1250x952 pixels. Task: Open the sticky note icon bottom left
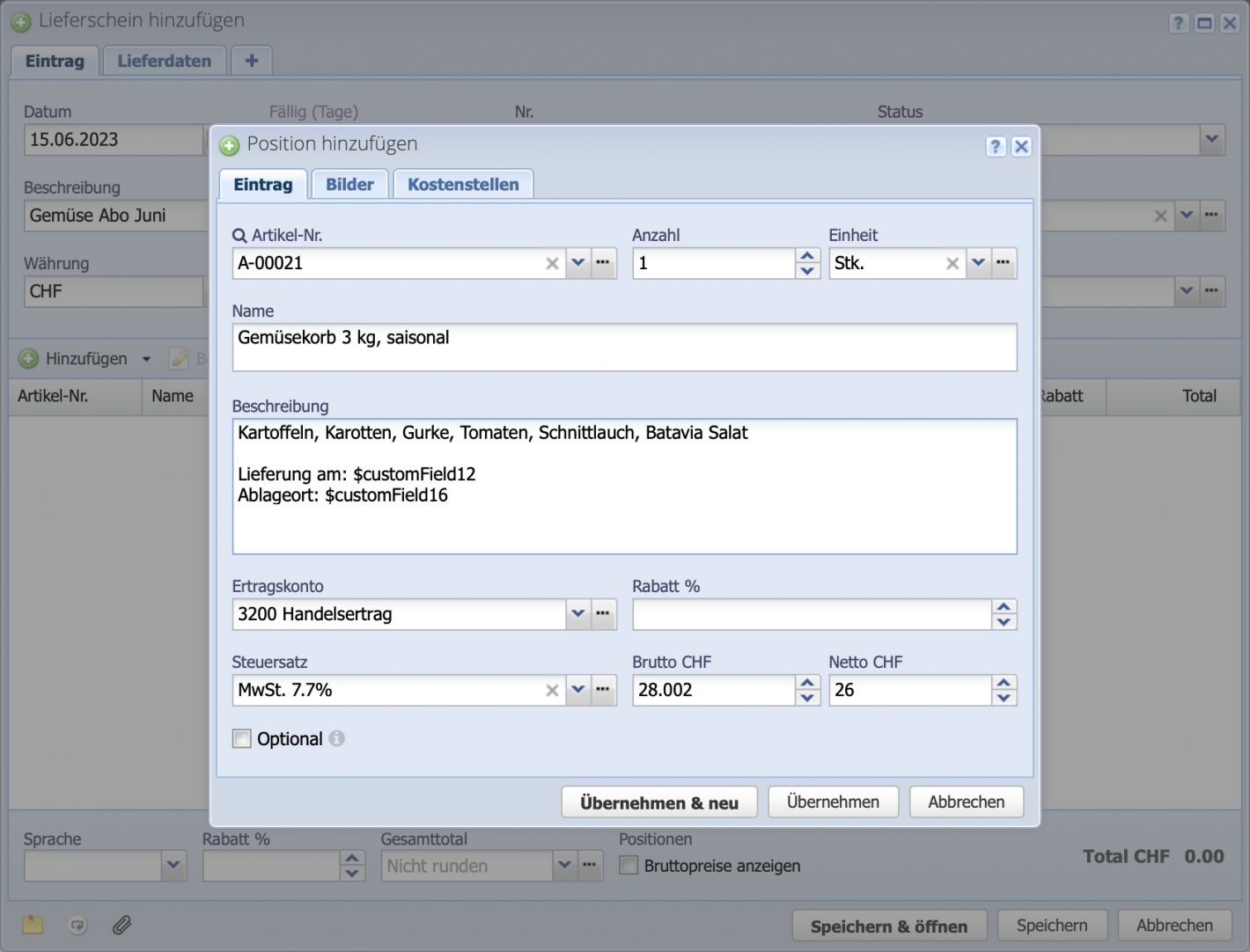click(x=33, y=925)
